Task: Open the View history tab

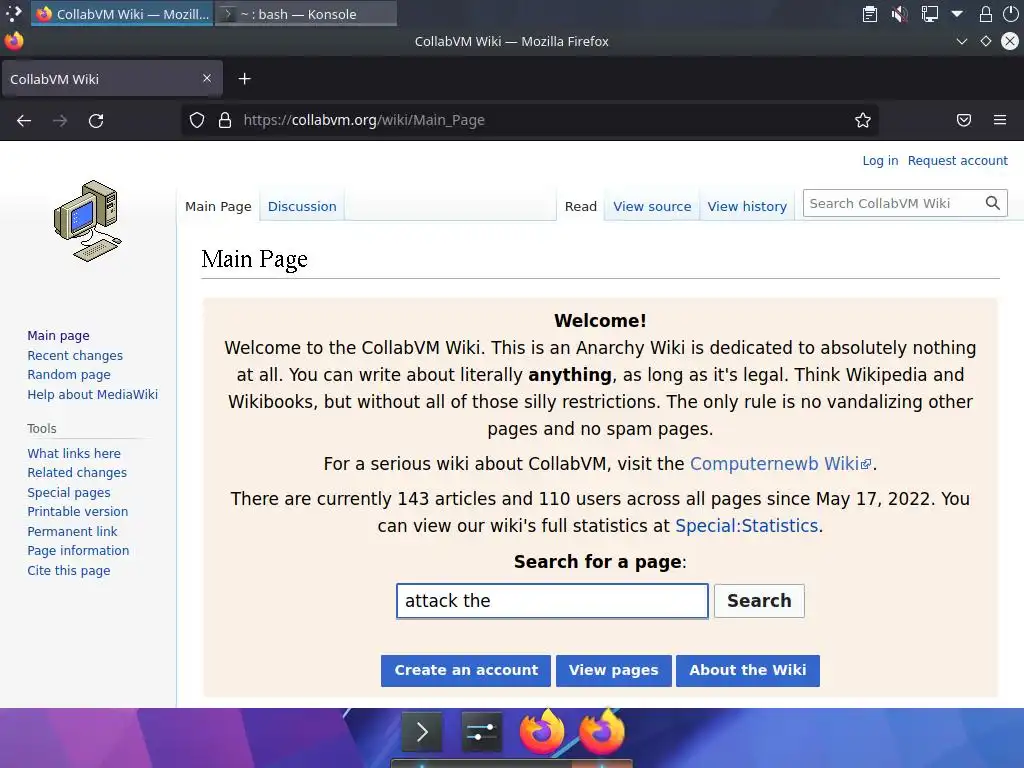Action: coord(747,206)
